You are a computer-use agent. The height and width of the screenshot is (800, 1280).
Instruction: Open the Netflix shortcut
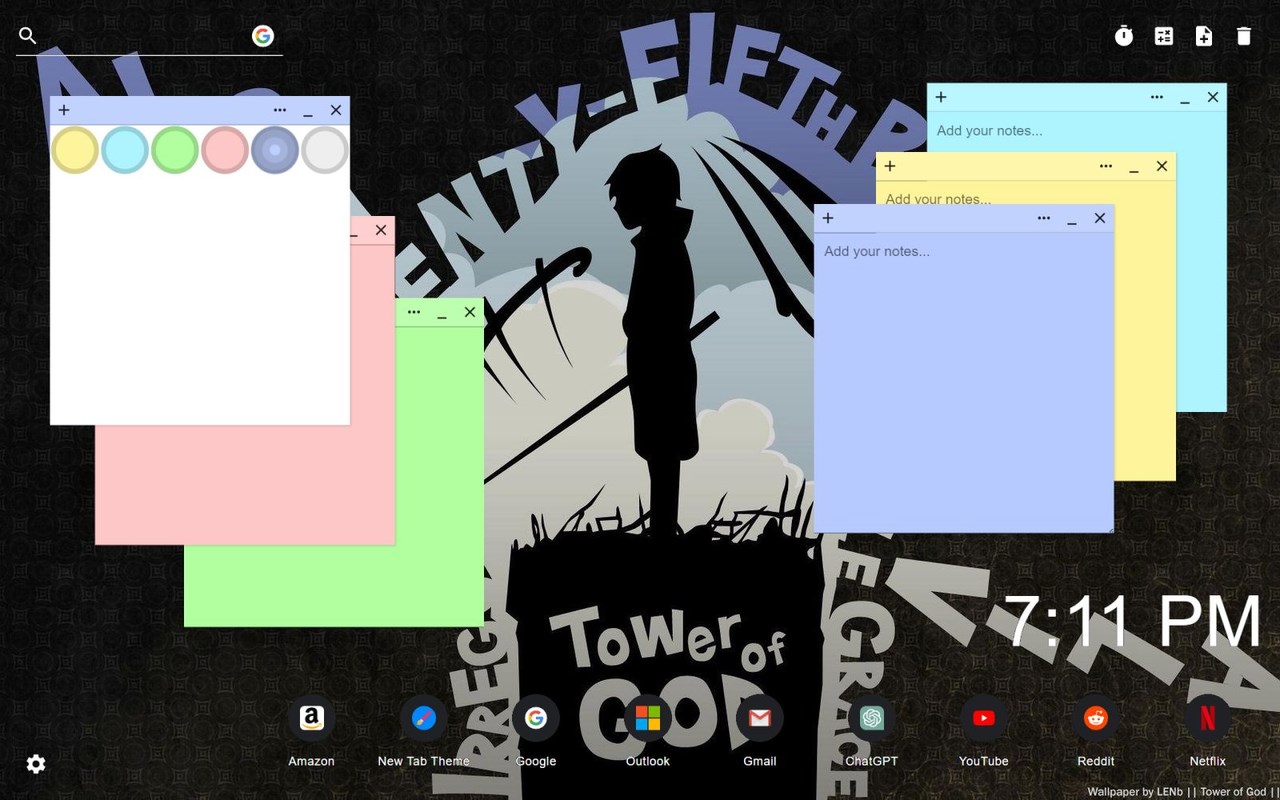click(x=1208, y=718)
